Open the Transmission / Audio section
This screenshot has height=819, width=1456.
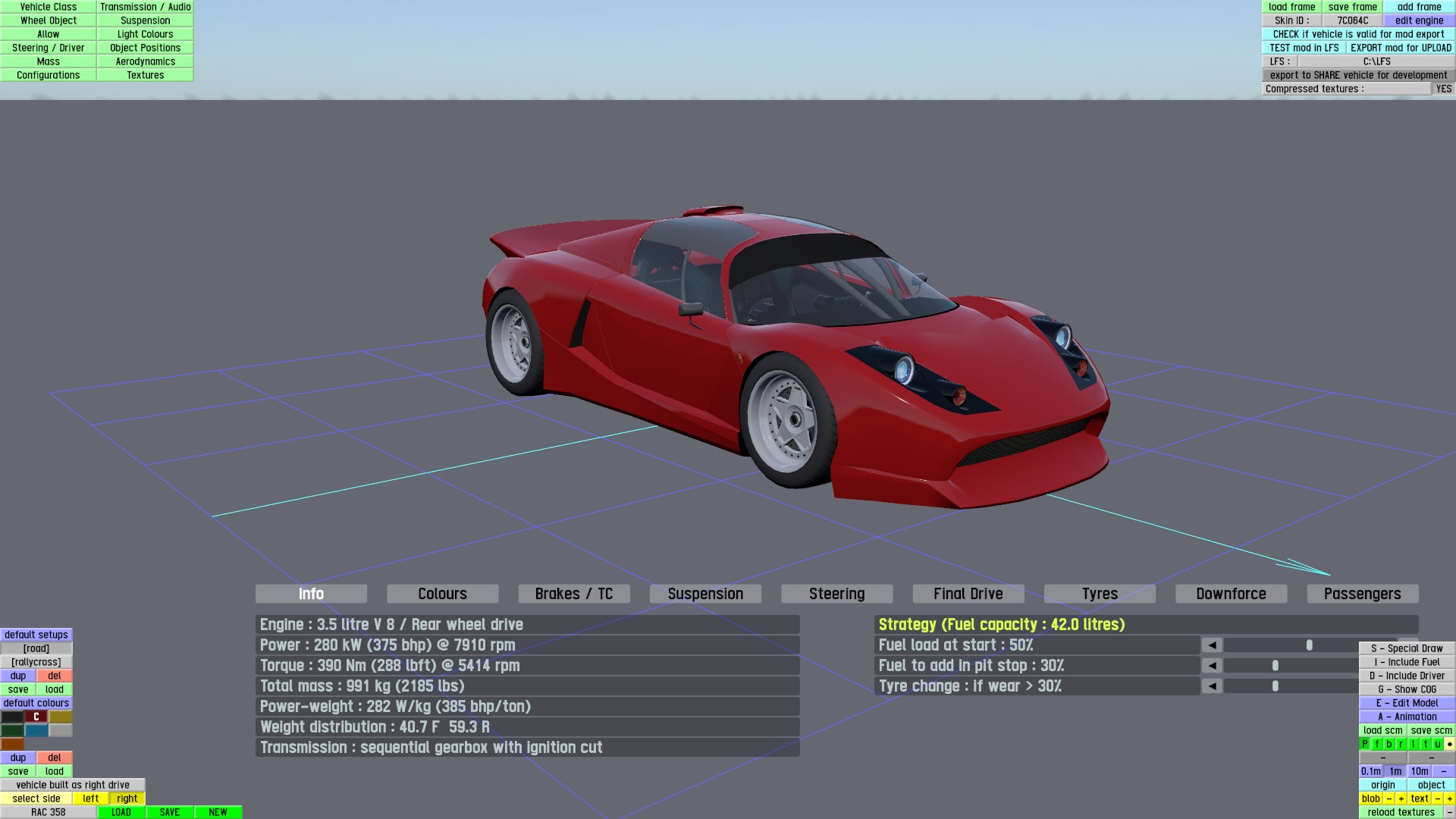(145, 7)
